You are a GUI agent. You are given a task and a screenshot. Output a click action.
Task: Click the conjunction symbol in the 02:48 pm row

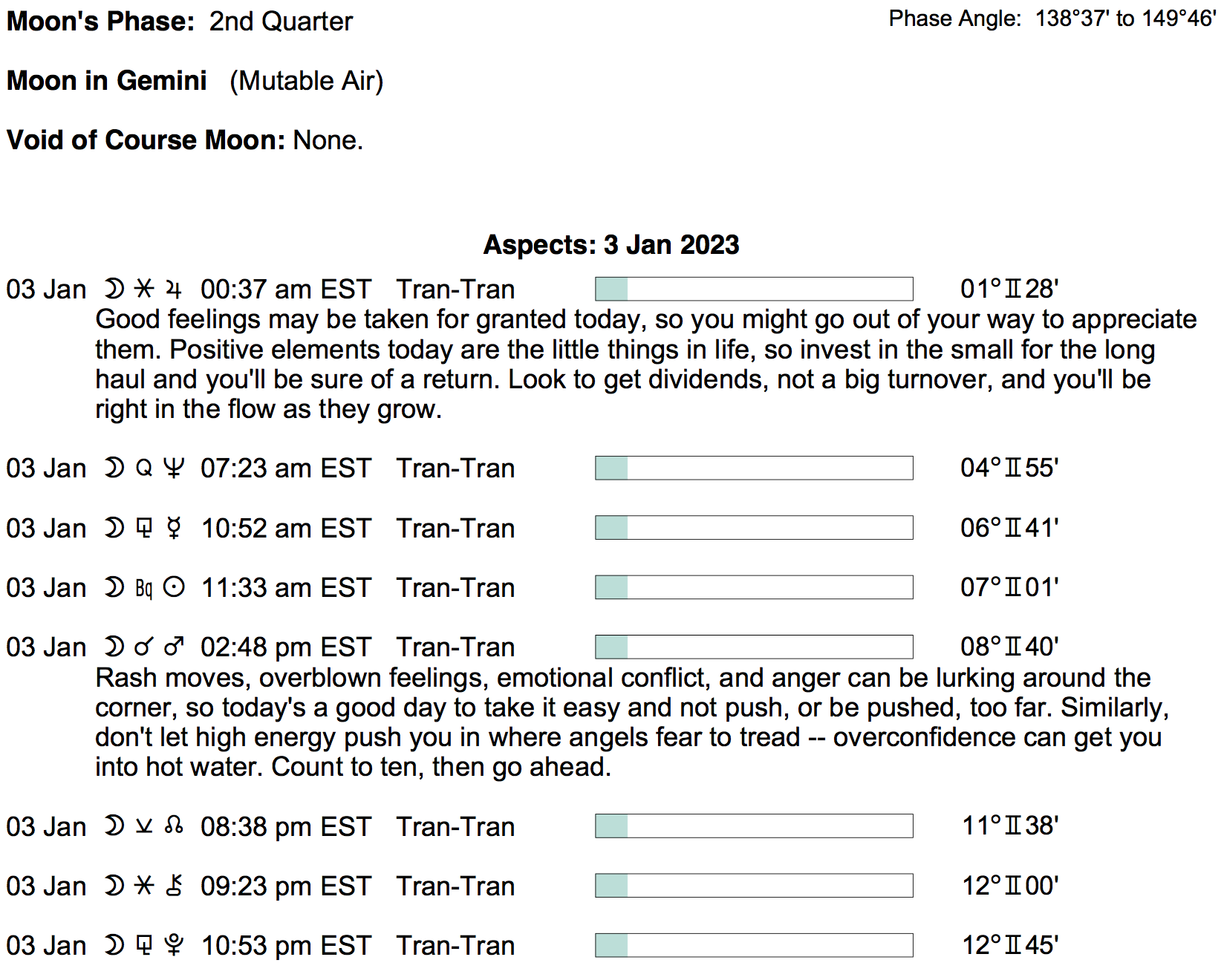click(x=143, y=647)
